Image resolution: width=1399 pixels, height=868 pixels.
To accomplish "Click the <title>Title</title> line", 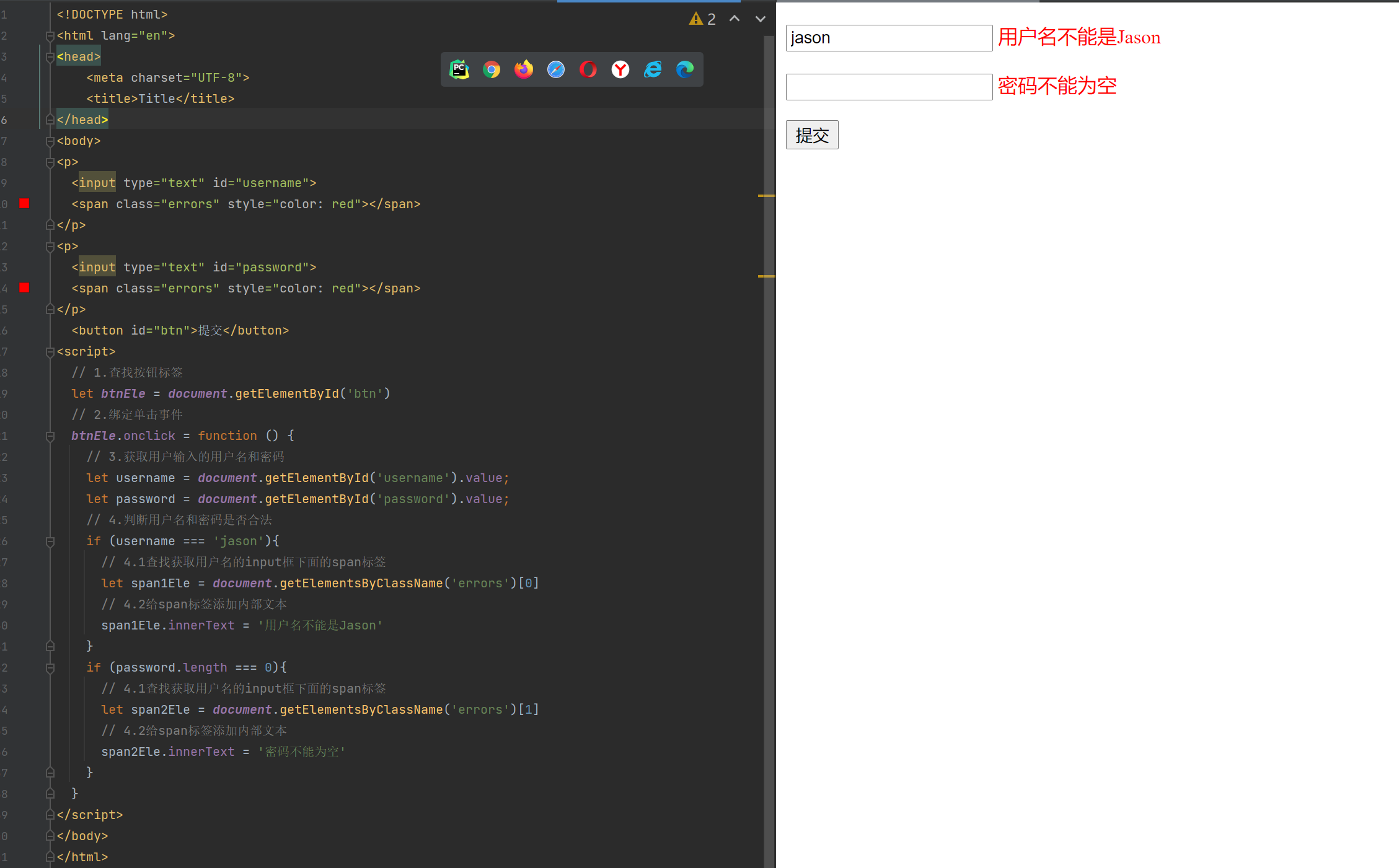I will tap(161, 99).
